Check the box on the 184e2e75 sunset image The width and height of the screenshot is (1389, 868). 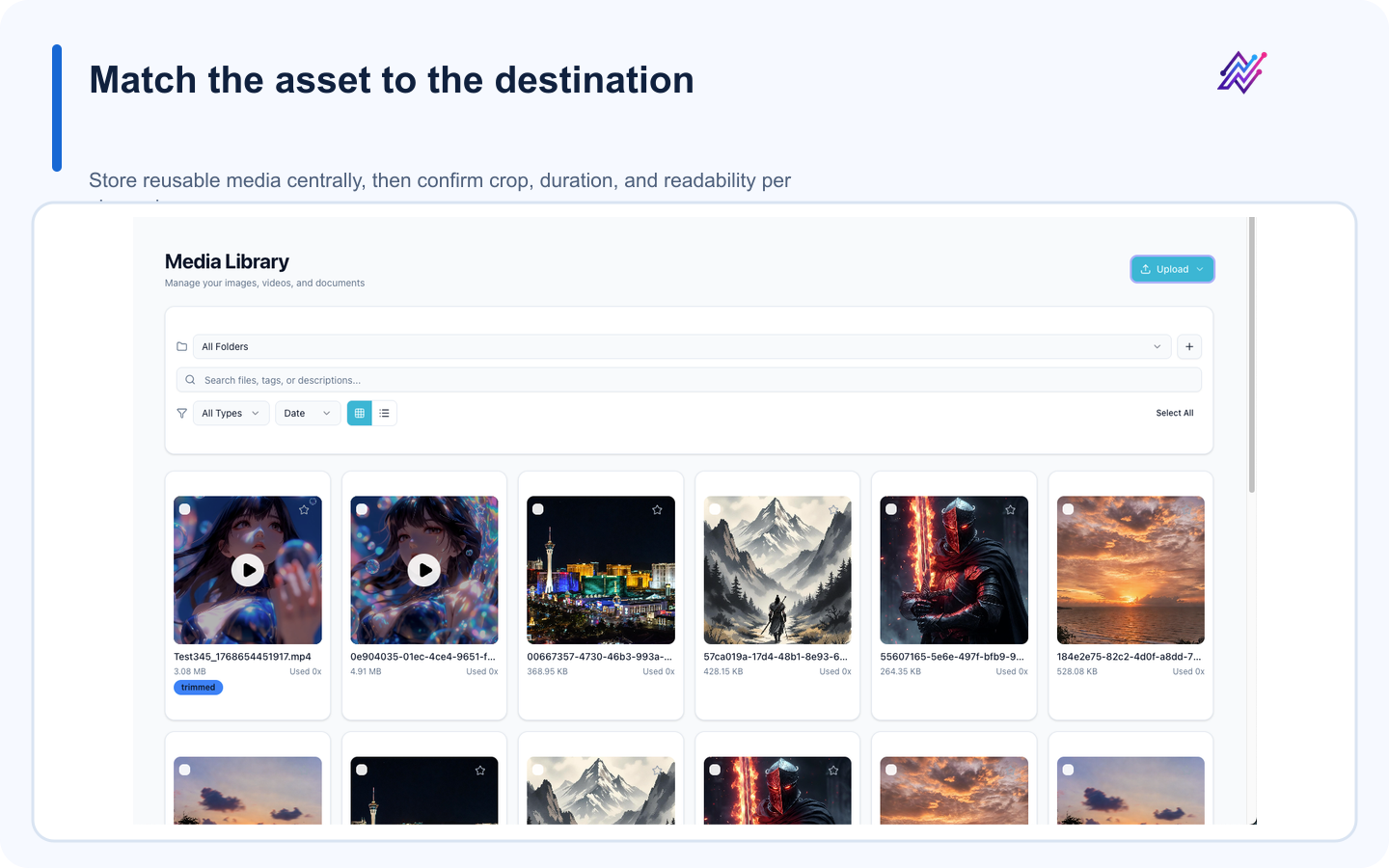pyautogui.click(x=1068, y=509)
